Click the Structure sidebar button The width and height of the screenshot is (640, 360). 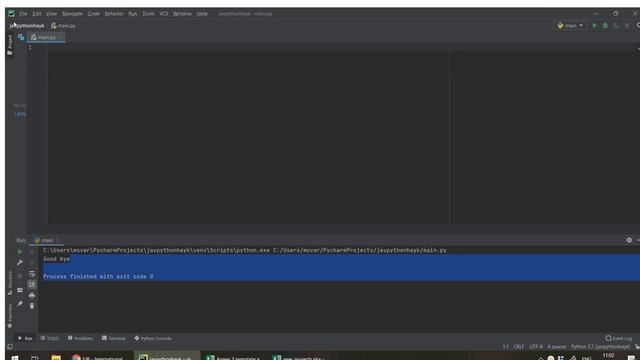(x=10, y=282)
